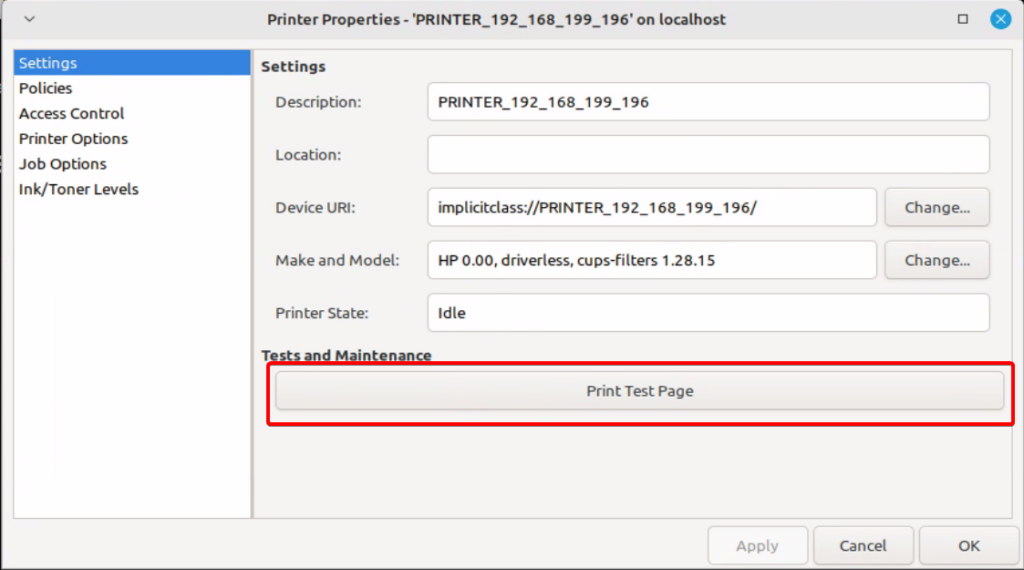1024x570 pixels.
Task: Click the Print Test Page button
Action: click(x=640, y=391)
